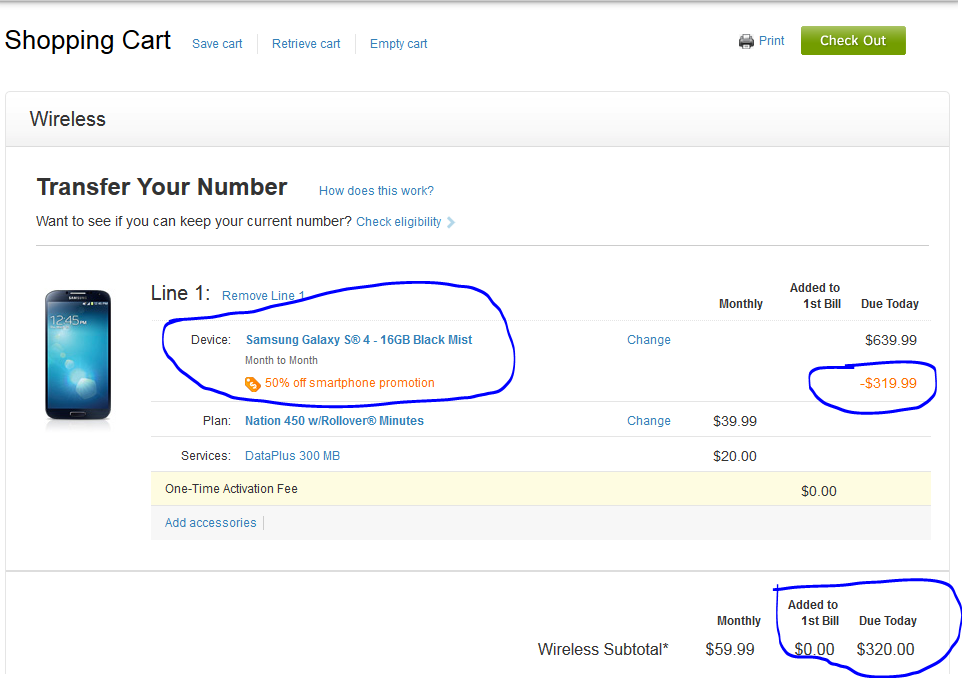Click the Wireless Subtotal* label
The height and width of the screenshot is (678, 962).
coord(603,649)
